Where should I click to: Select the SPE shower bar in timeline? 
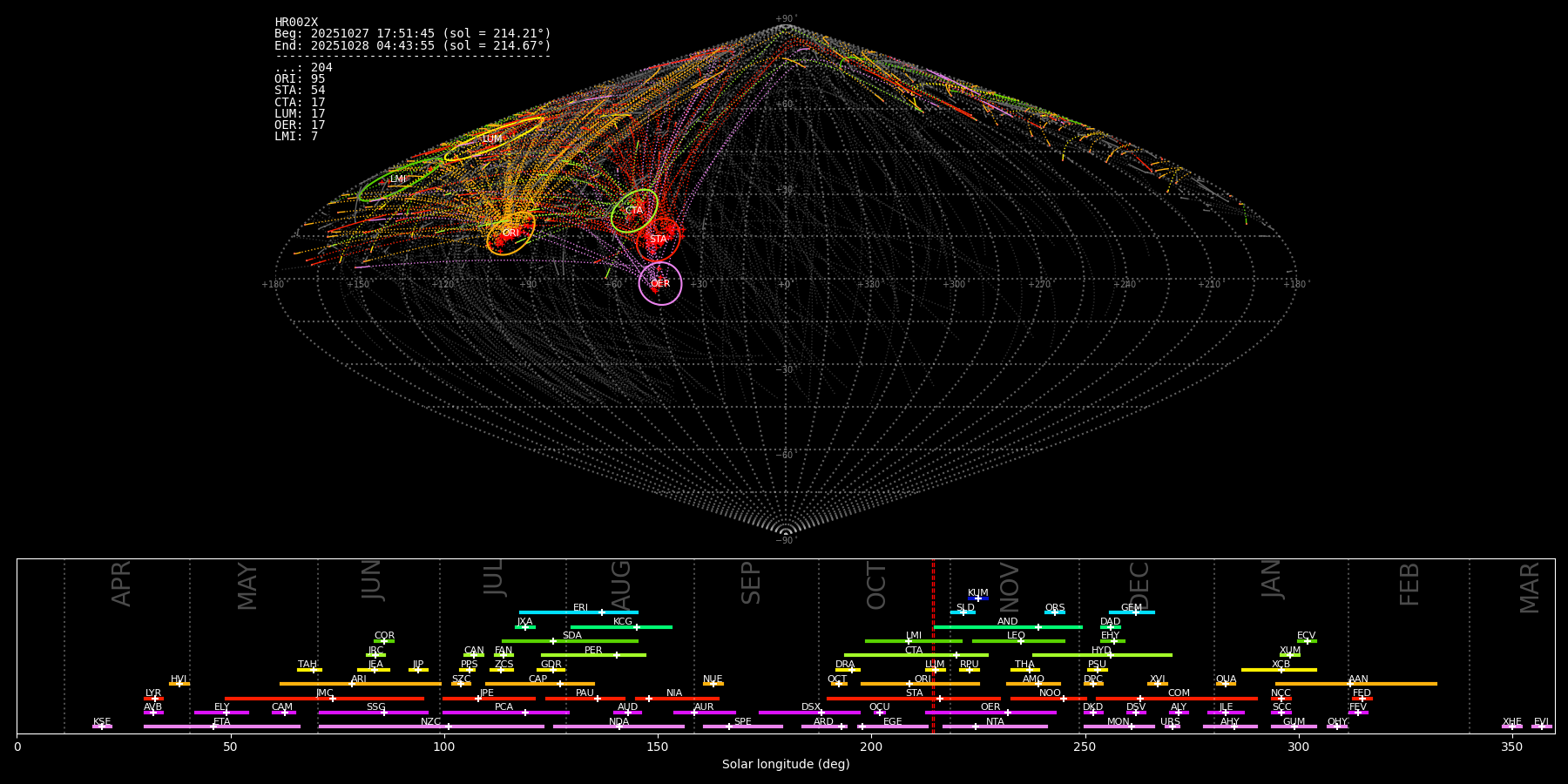tap(743, 727)
